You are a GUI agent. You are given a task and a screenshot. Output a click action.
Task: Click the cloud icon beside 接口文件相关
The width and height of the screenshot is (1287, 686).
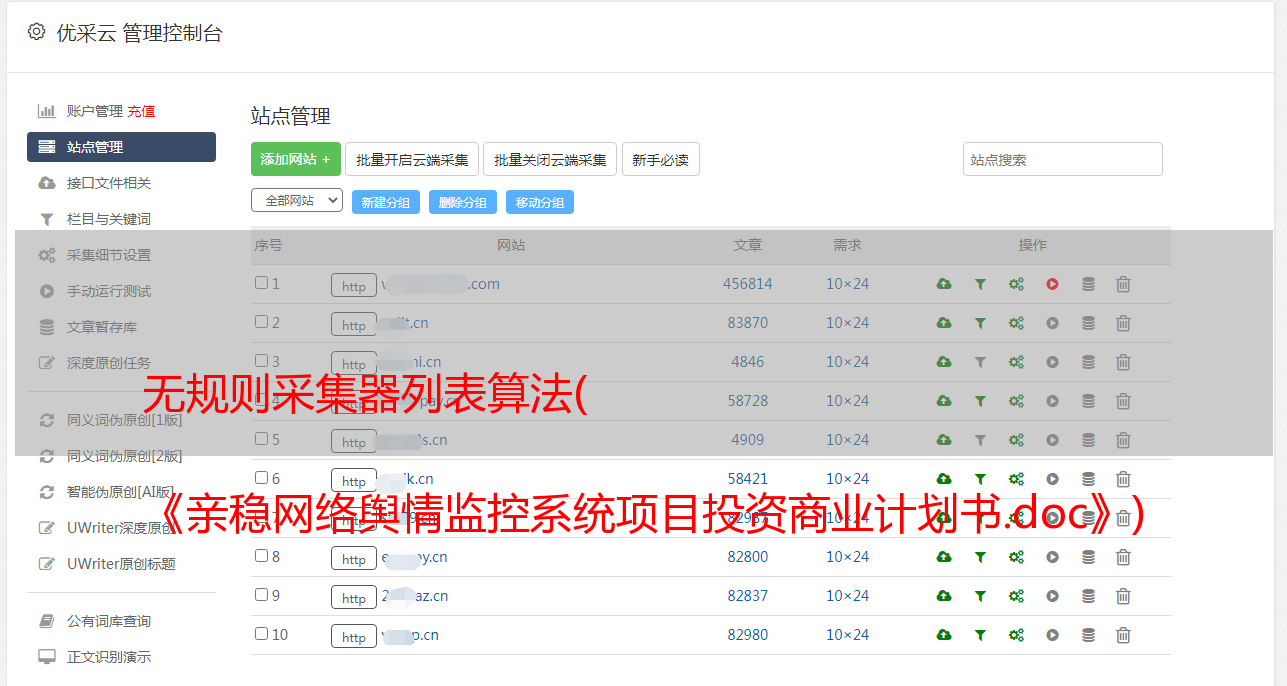click(47, 183)
